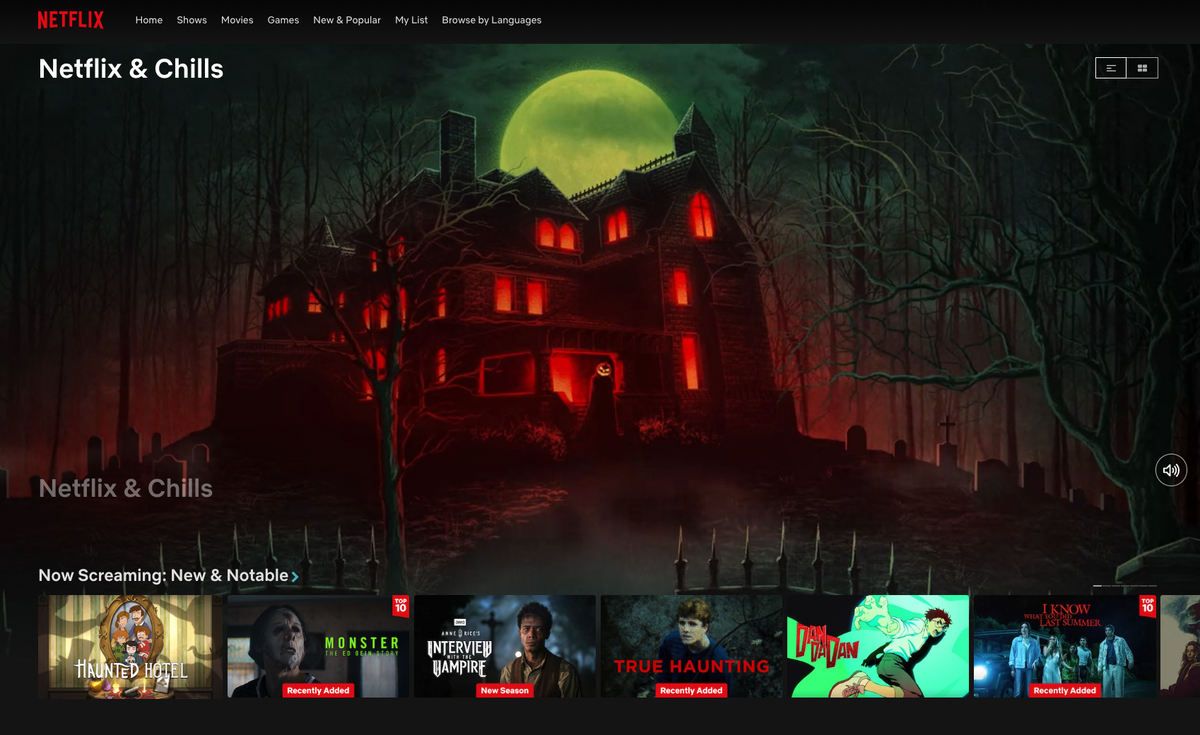Open Interview with the Vampire title card
This screenshot has height=735, width=1200.
[x=504, y=646]
